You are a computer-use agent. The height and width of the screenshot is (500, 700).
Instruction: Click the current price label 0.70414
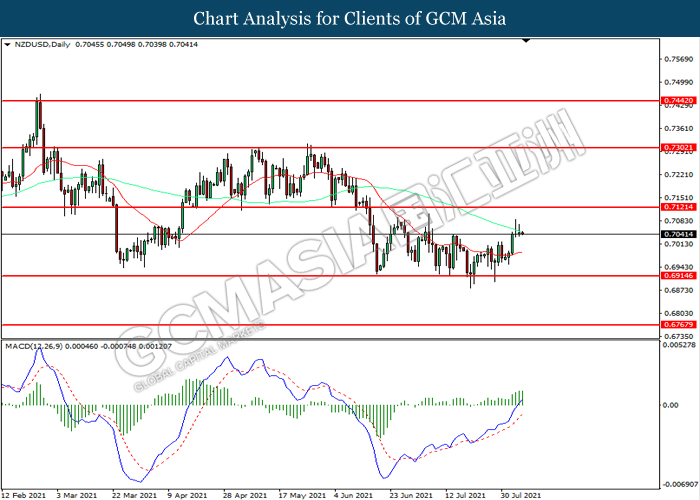click(x=679, y=234)
